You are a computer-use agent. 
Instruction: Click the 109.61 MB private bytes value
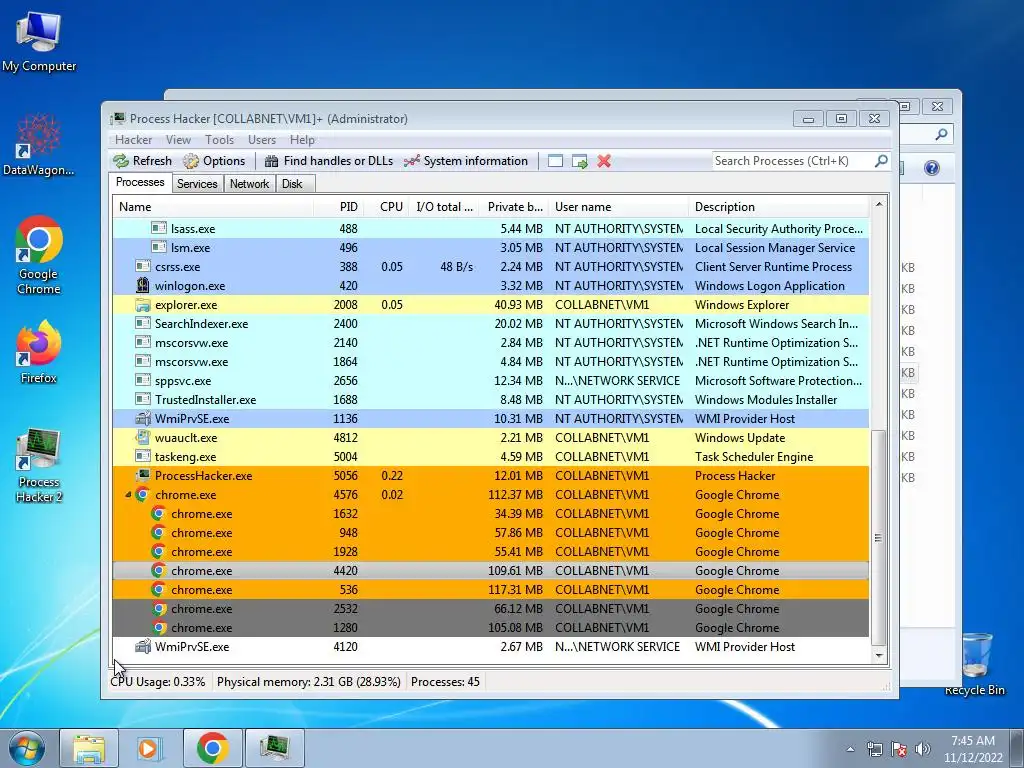click(x=515, y=571)
